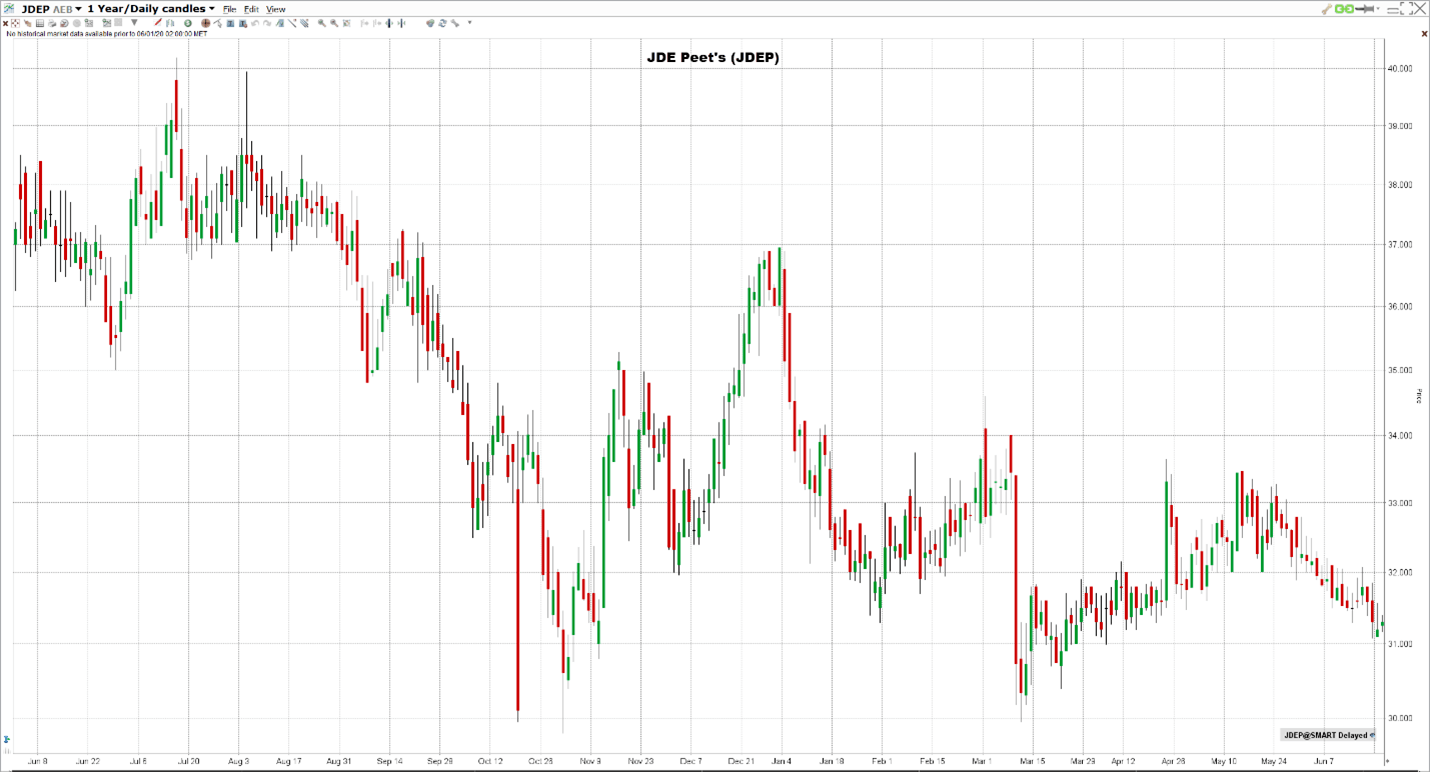The width and height of the screenshot is (1430, 772).
Task: Click the May 24 date on time axis
Action: click(1273, 761)
